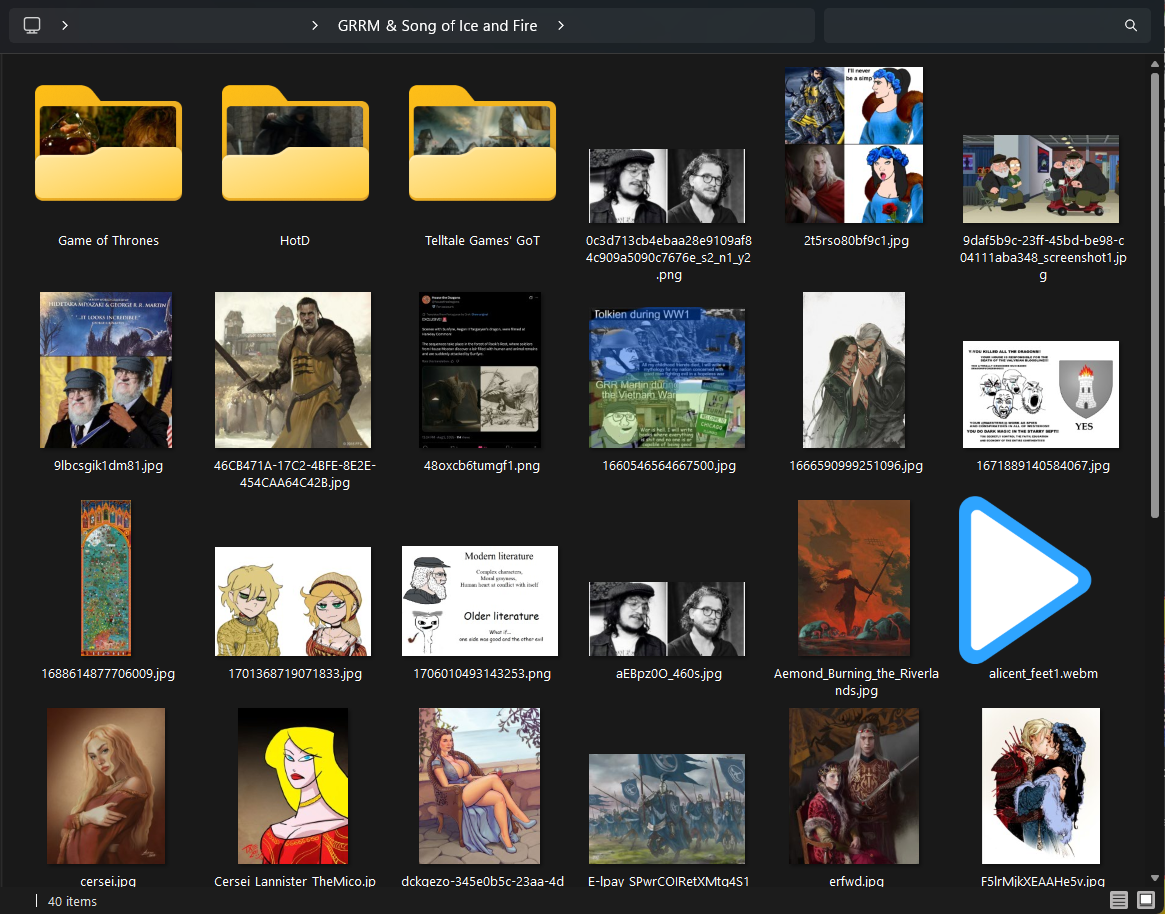Select the 1706010493143253.png thumbnail

tap(480, 601)
